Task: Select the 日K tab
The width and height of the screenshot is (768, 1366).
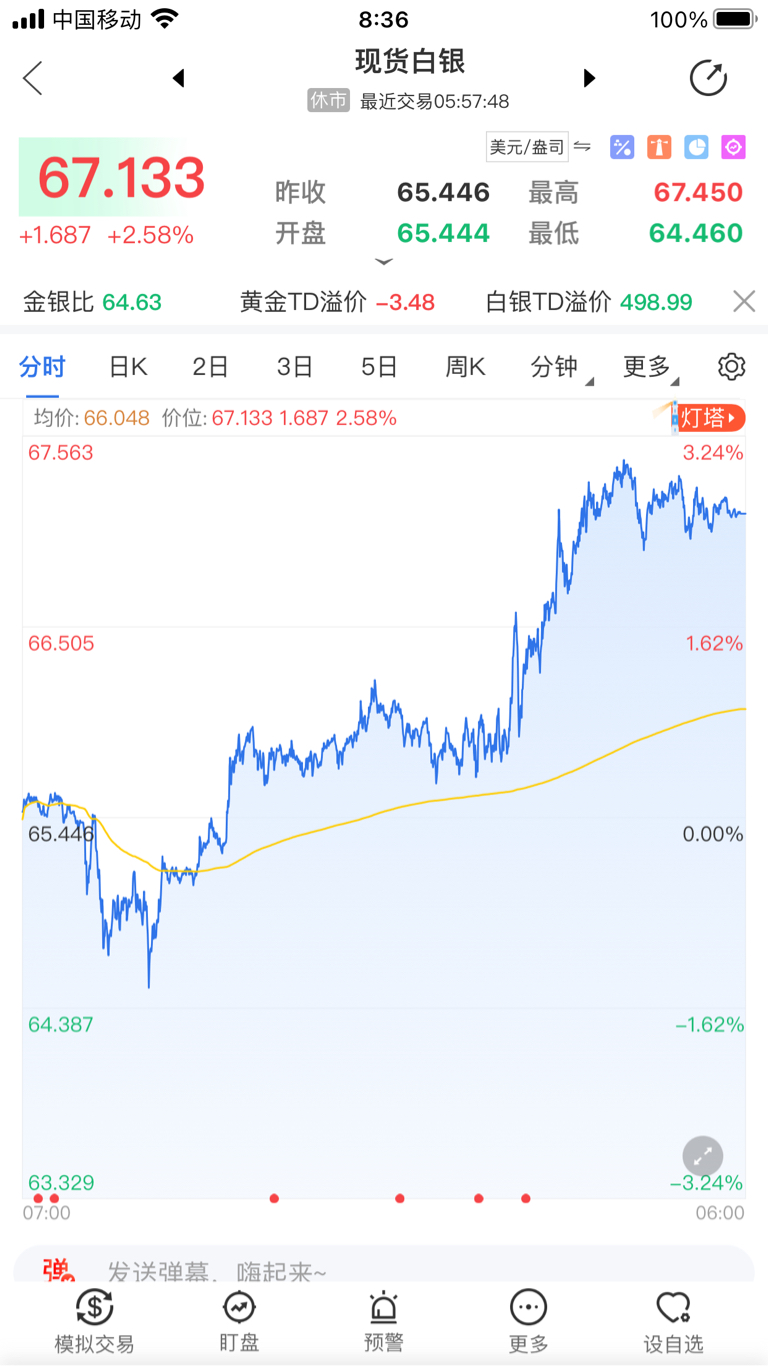Action: point(128,367)
